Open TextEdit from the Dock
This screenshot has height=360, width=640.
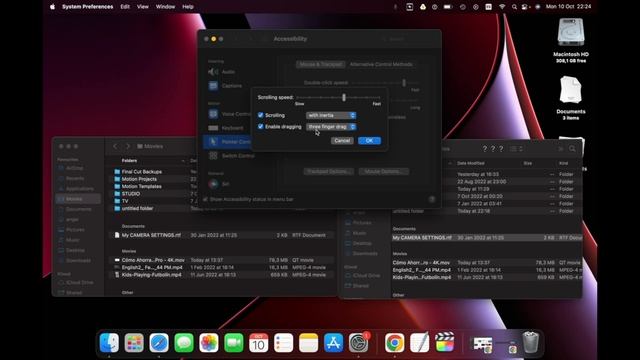[x=420, y=342]
